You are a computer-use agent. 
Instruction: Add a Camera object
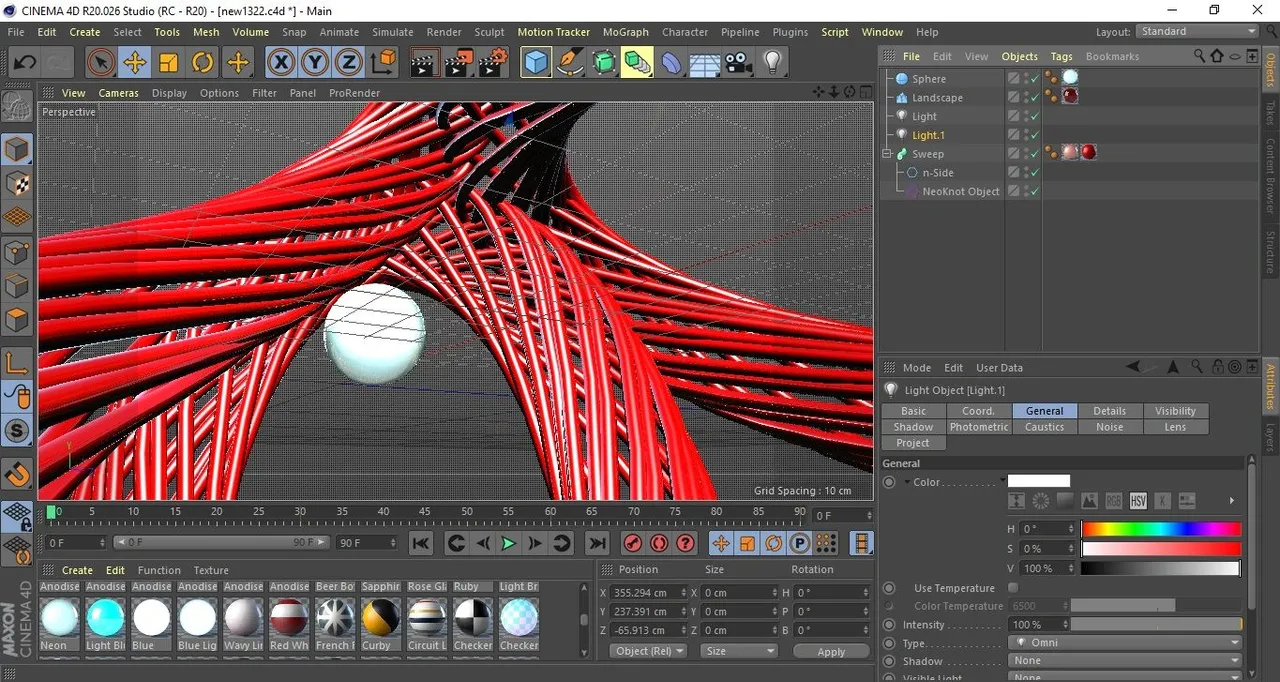point(738,63)
